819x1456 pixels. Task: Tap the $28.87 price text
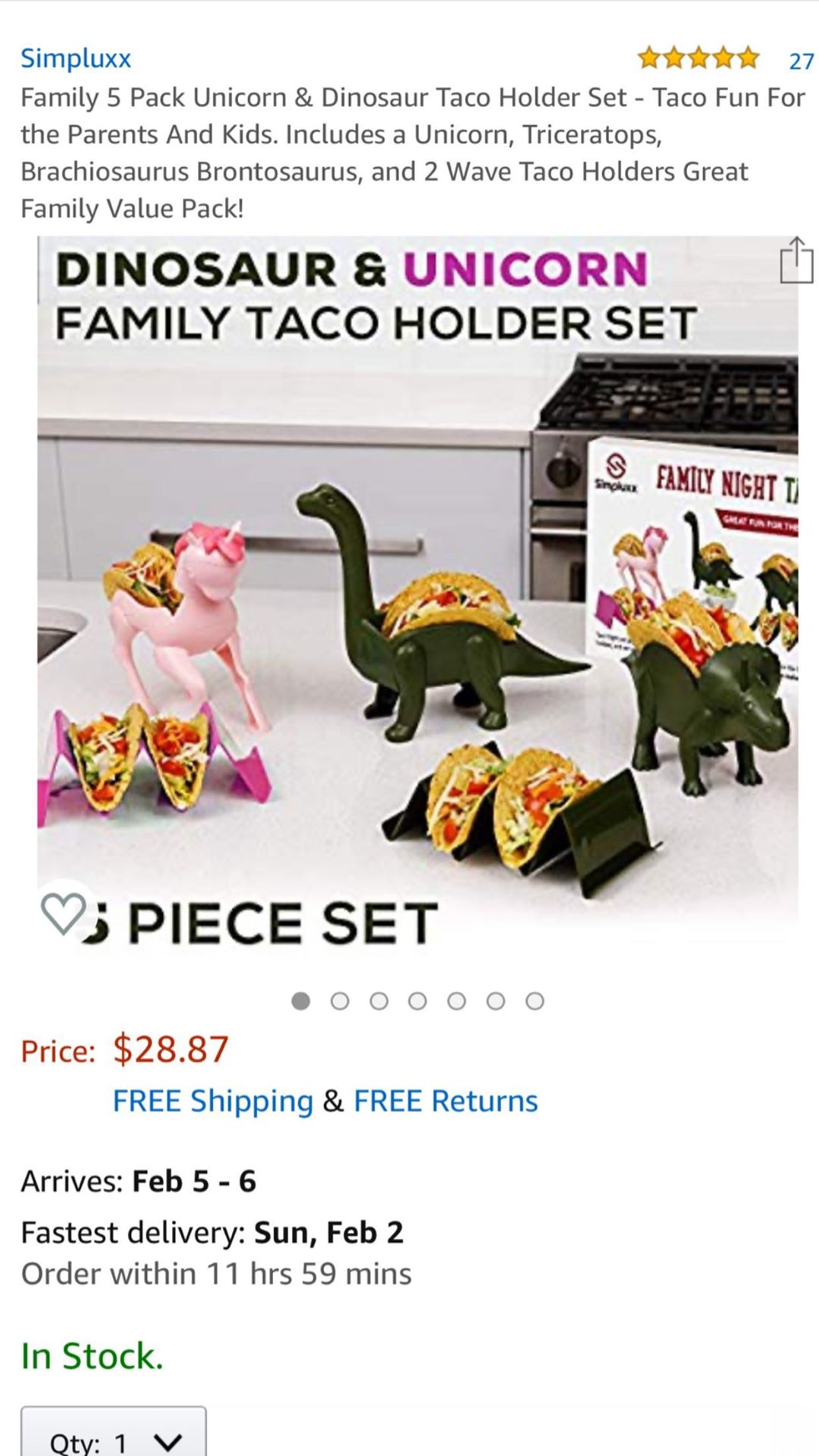(x=171, y=1050)
